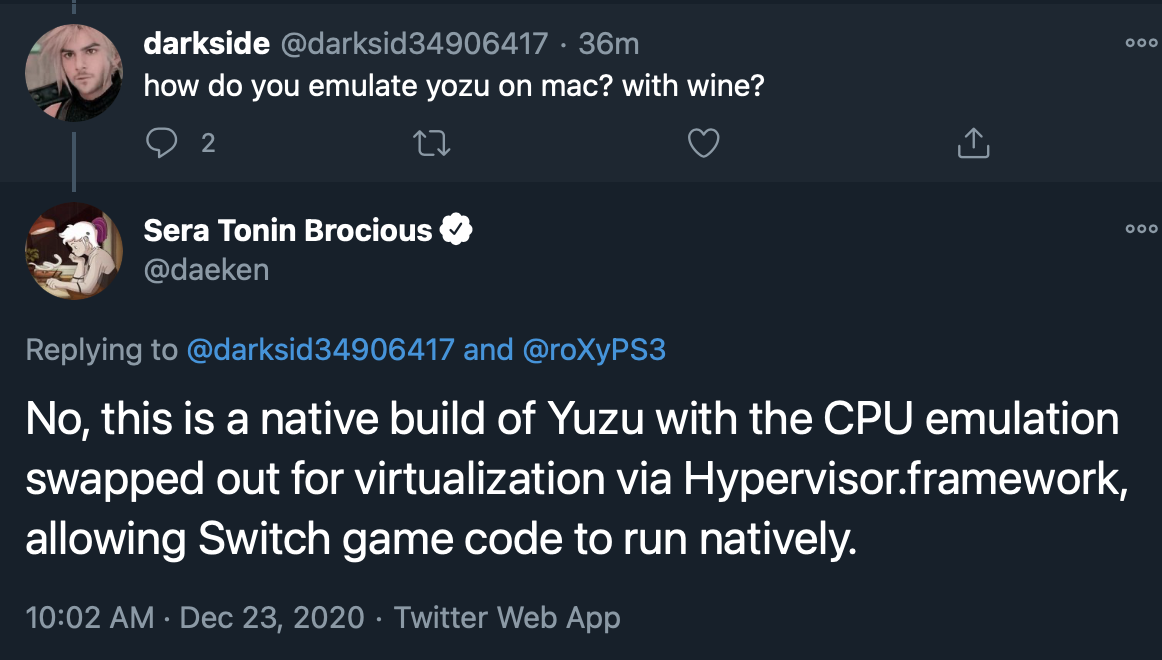1162x660 pixels.
Task: Reply to darkside's tweet via speech bubble icon
Action: (x=162, y=142)
